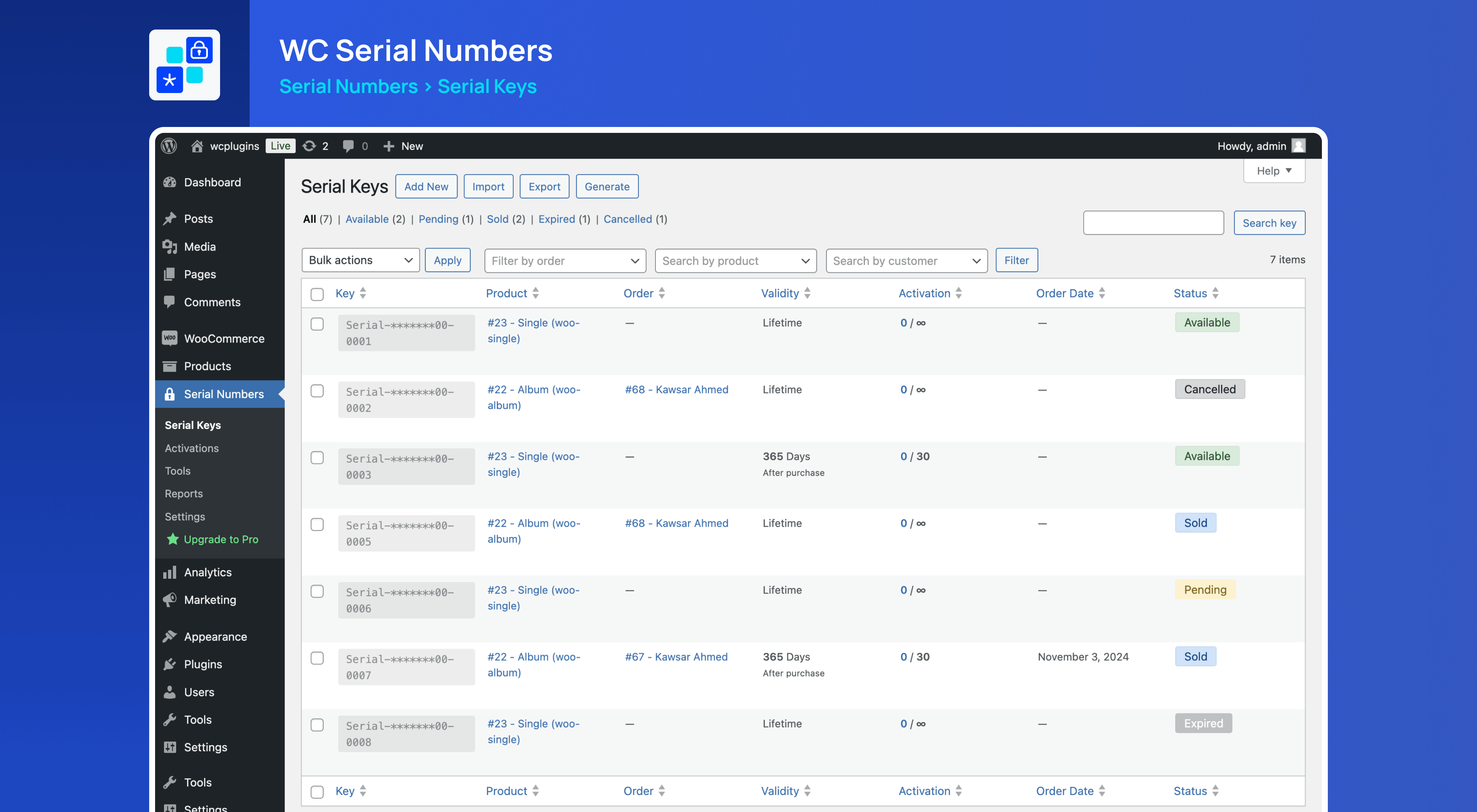1477x812 pixels.
Task: Click the WC Serial Numbers plugin logo
Action: 185,65
